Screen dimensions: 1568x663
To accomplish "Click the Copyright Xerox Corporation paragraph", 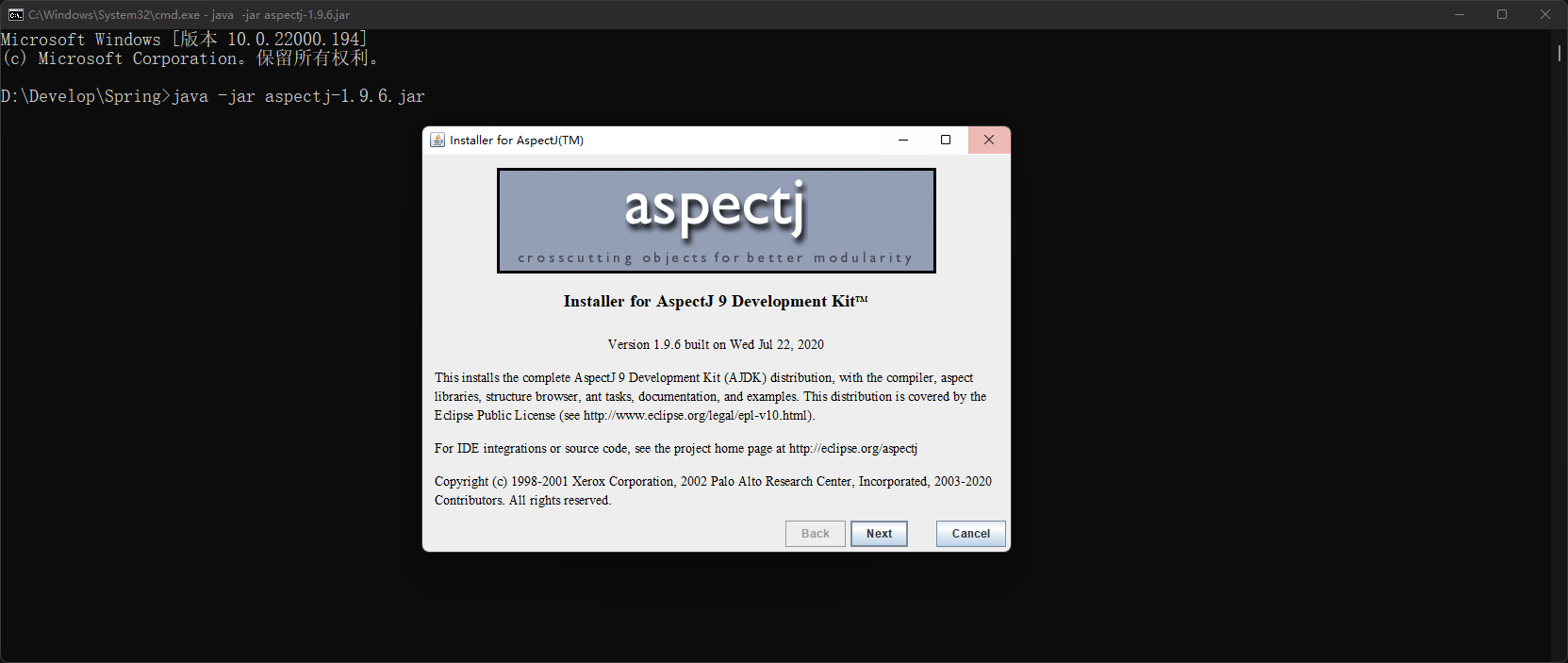I will (713, 490).
